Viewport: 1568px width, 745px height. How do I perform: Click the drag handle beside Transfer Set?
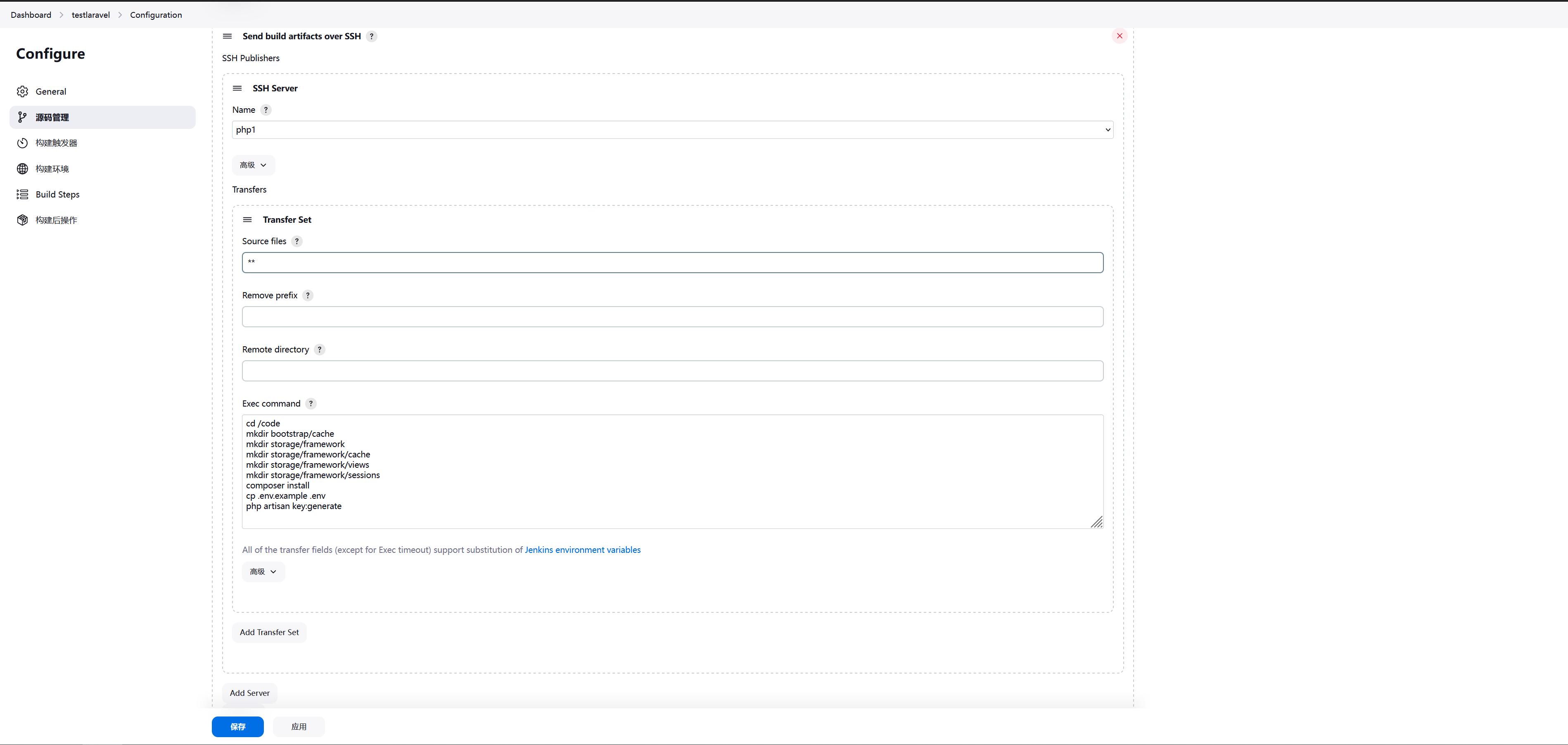(247, 220)
